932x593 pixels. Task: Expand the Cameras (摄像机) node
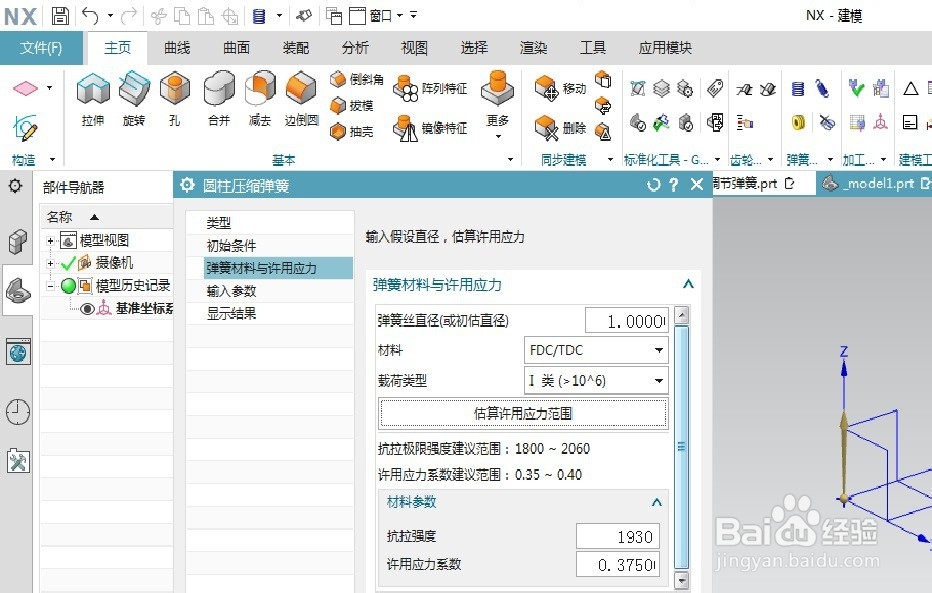coord(51,263)
